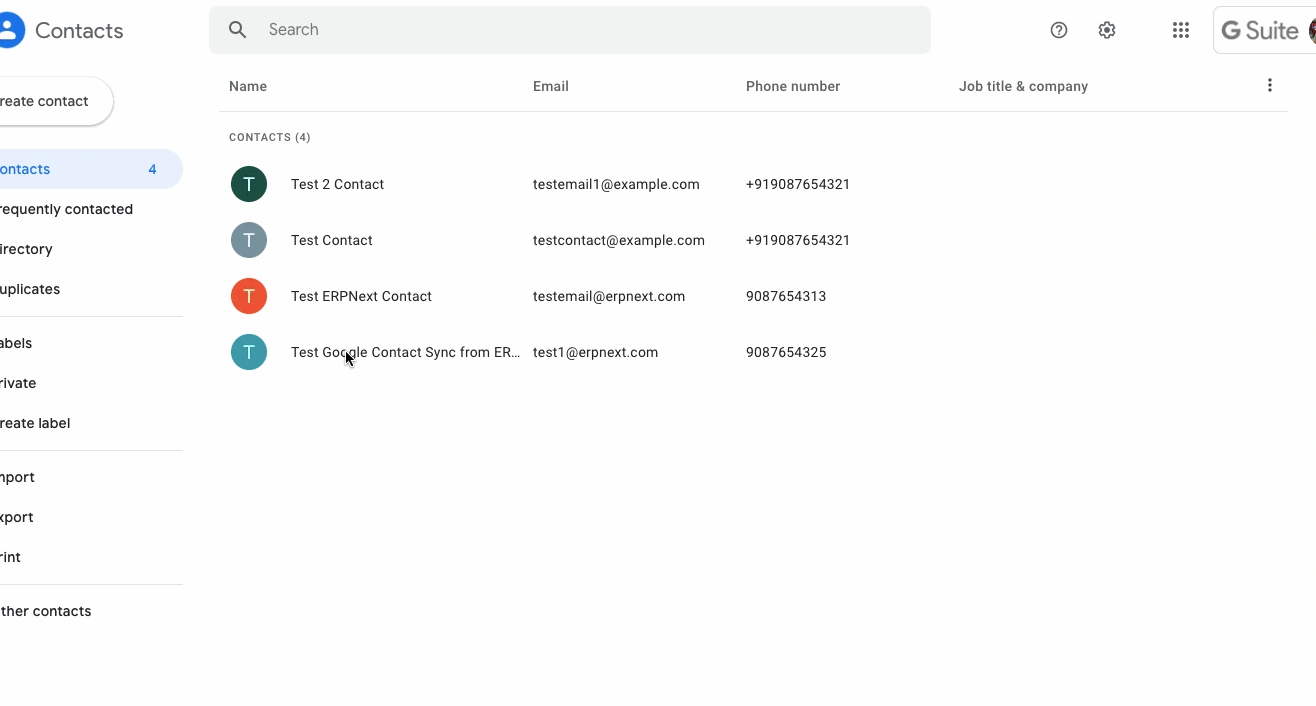Click the Create contact button
Screen dimensions: 1316x706
43,100
